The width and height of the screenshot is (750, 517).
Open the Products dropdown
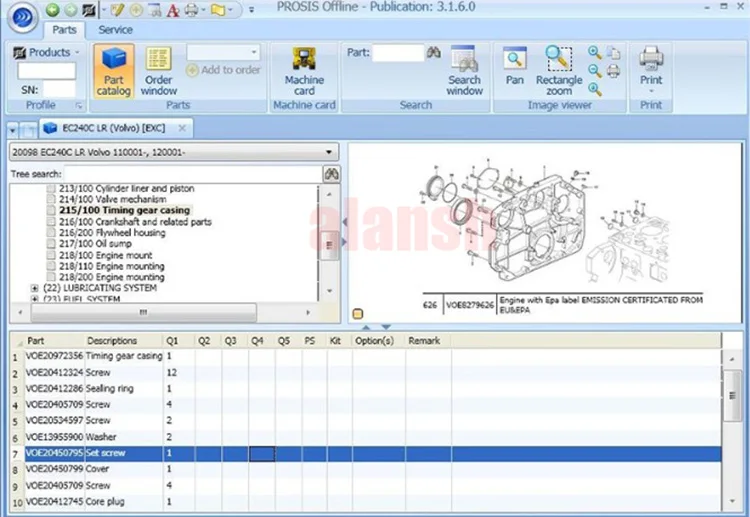pyautogui.click(x=46, y=52)
